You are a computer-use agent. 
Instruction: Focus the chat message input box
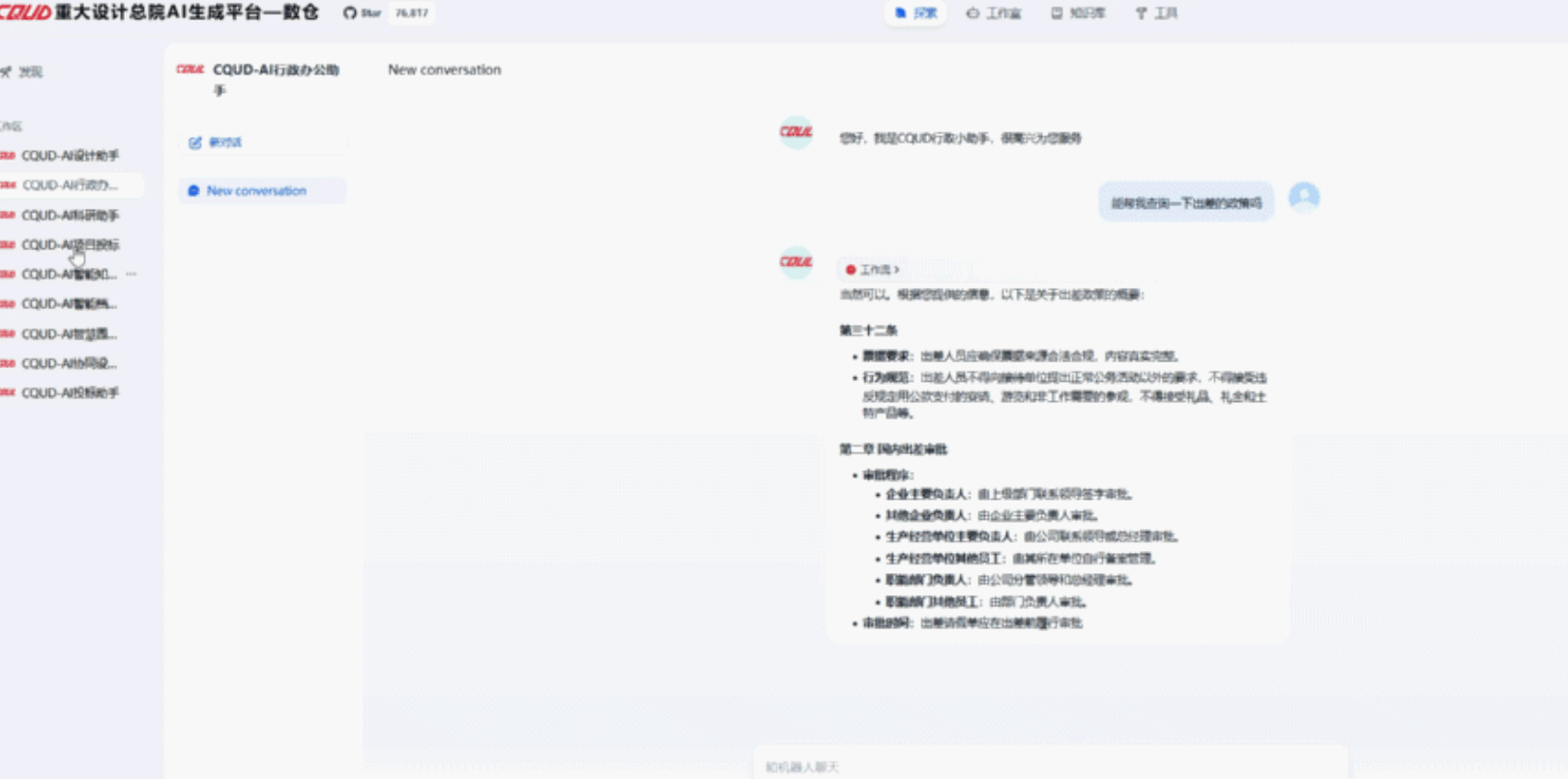click(1050, 765)
